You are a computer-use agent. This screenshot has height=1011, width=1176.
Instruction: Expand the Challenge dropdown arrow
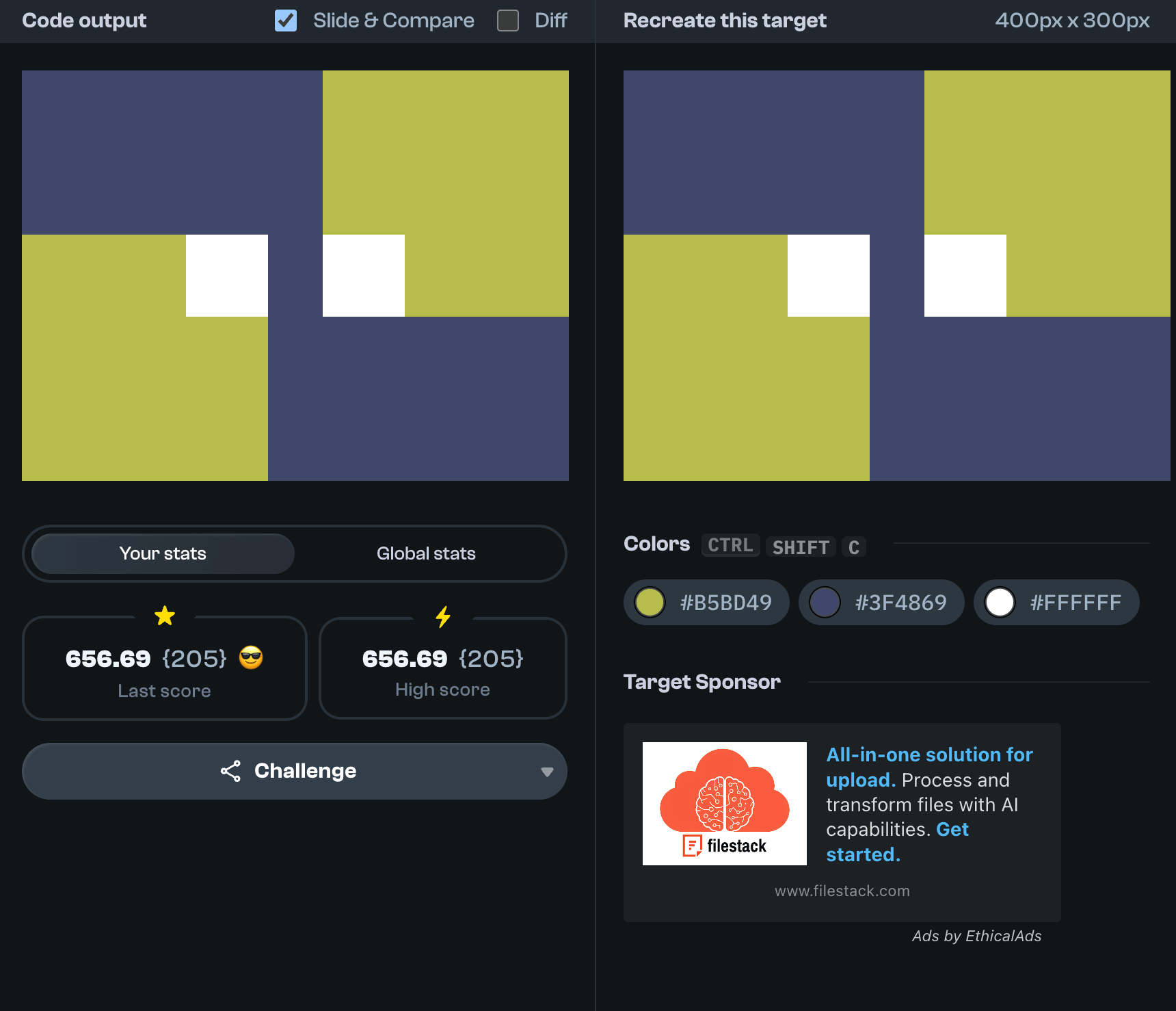(546, 772)
